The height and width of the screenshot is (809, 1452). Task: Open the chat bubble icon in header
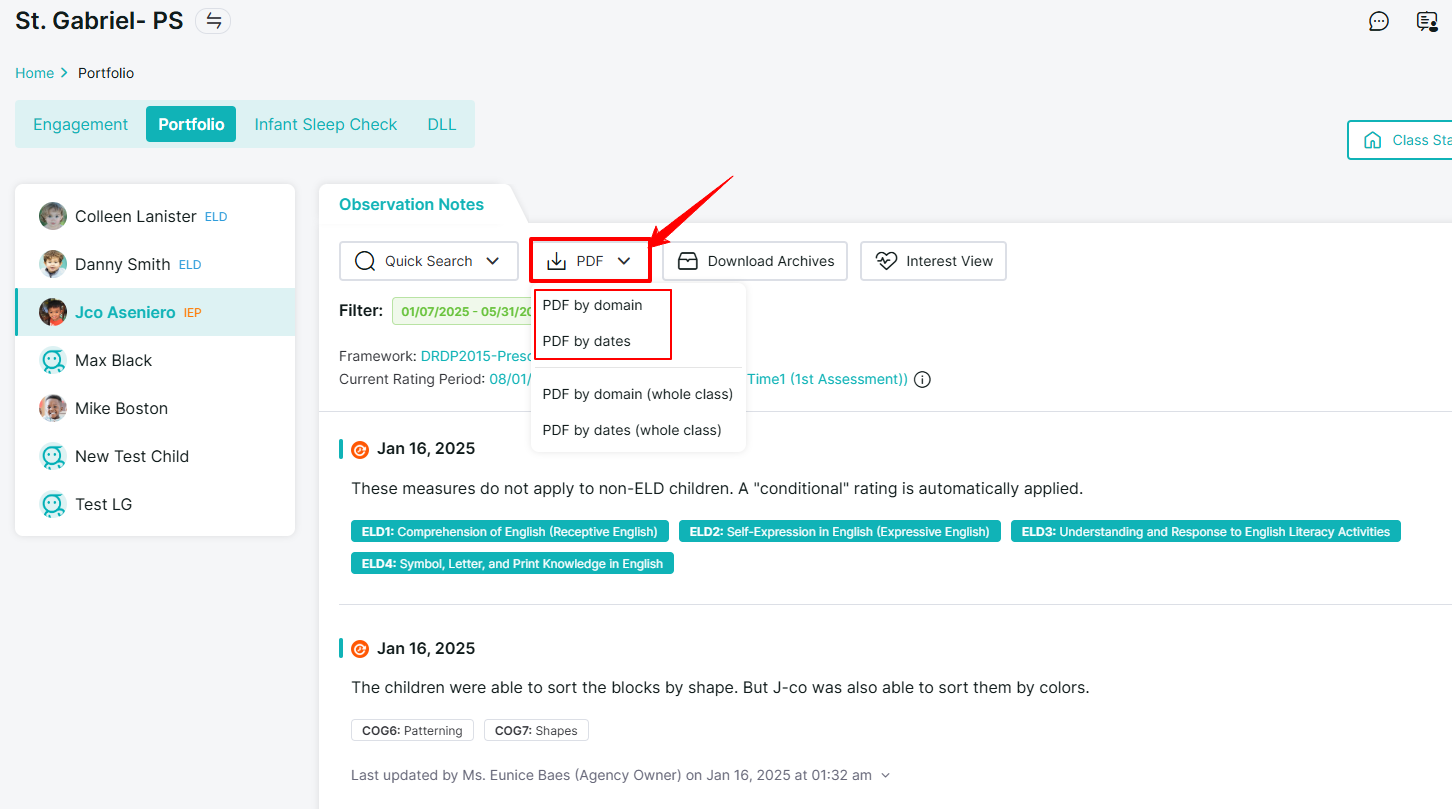coord(1378,21)
